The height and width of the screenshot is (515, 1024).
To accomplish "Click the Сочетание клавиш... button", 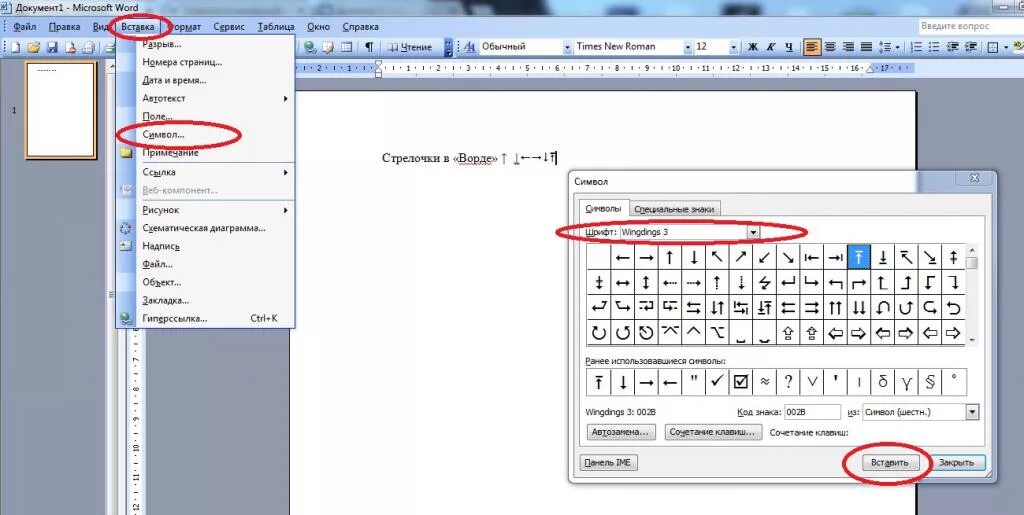I will pos(713,432).
